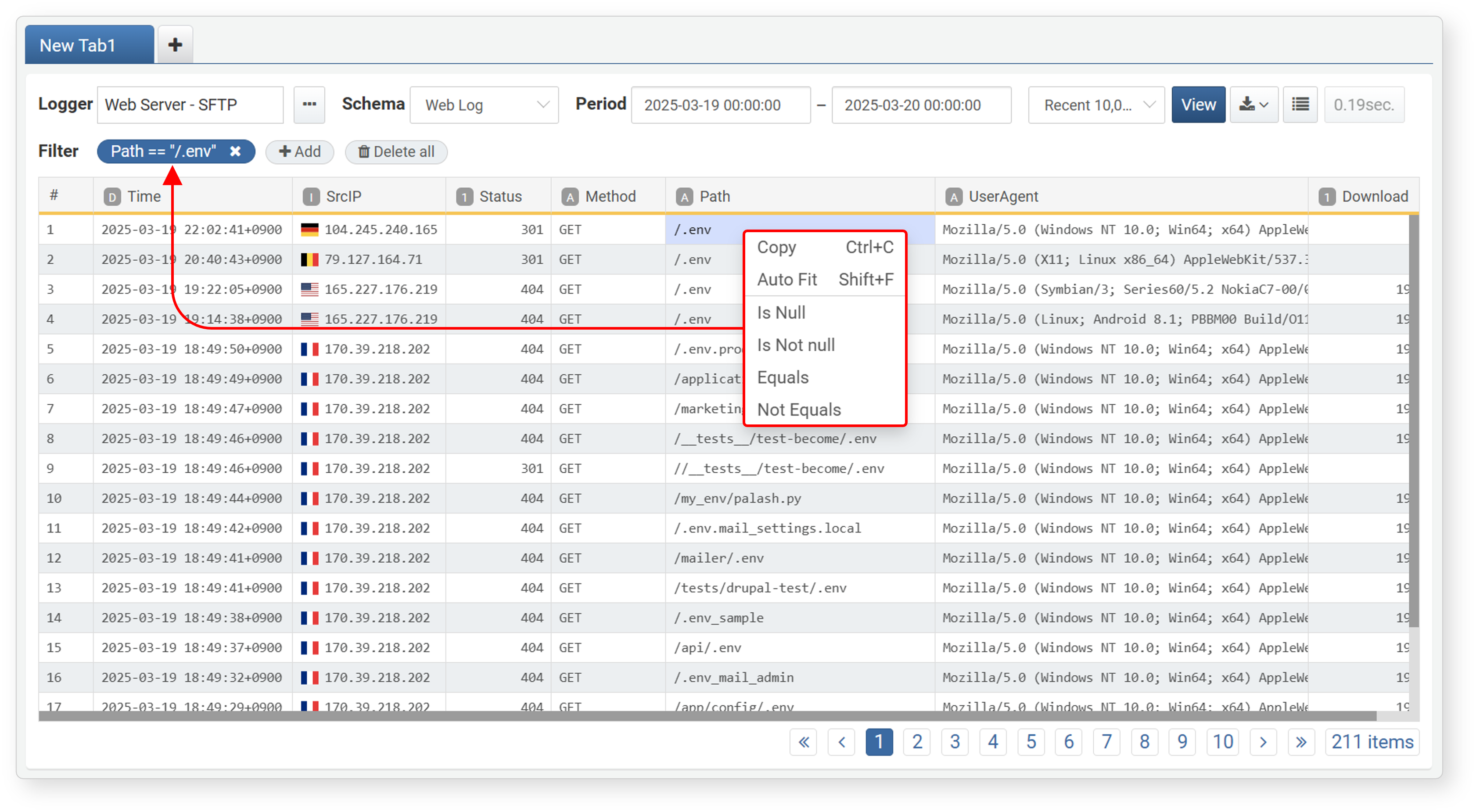The height and width of the screenshot is (812, 1476).
Task: Choose Equals in the context menu
Action: pyautogui.click(x=783, y=377)
